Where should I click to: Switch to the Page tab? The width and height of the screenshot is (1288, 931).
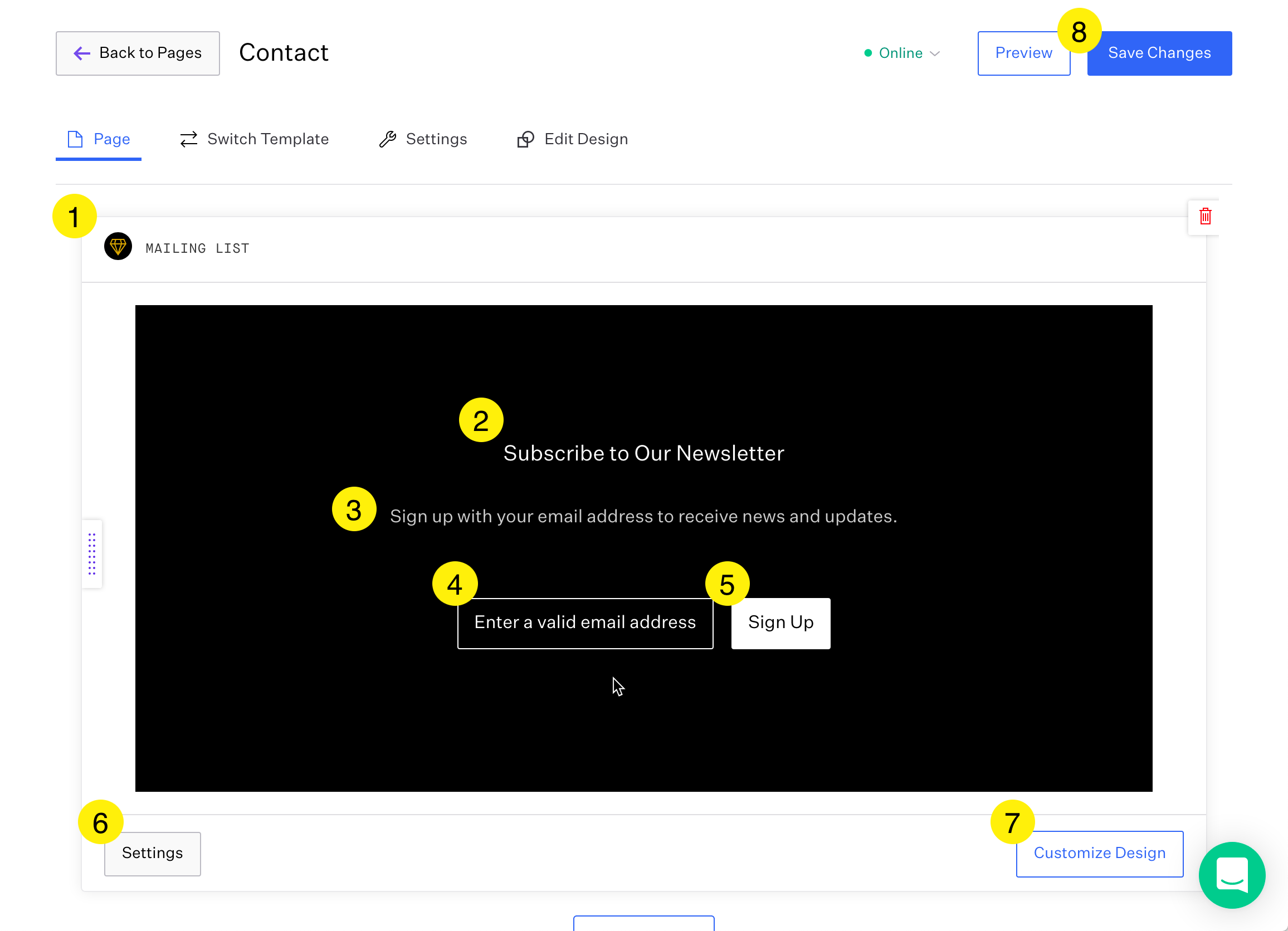pyautogui.click(x=99, y=139)
